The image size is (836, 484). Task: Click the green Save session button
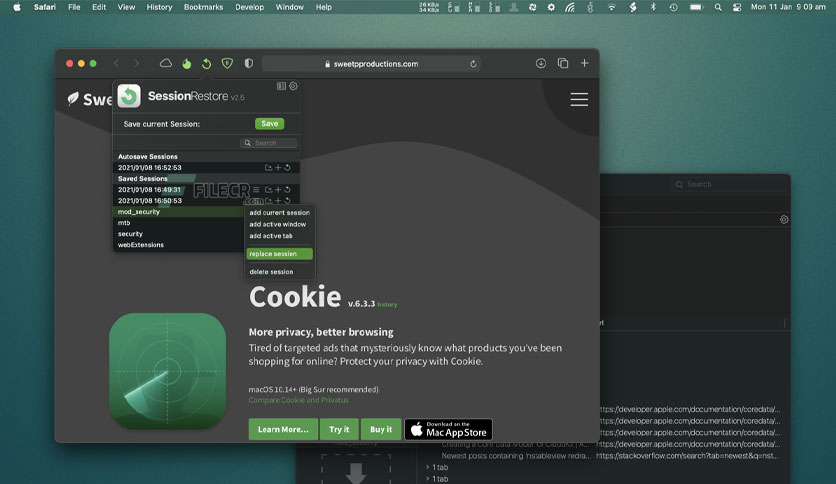point(270,124)
